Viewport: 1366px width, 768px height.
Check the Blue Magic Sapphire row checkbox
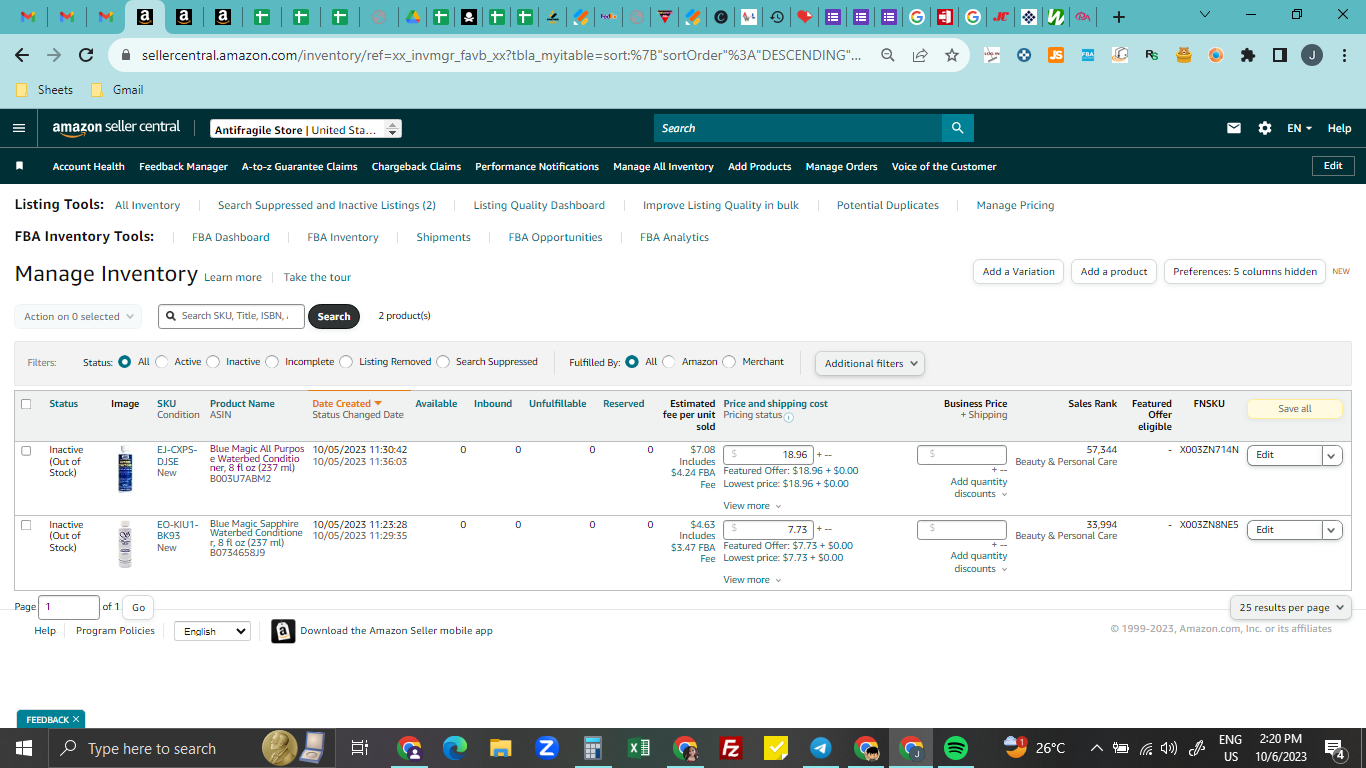tap(26, 525)
